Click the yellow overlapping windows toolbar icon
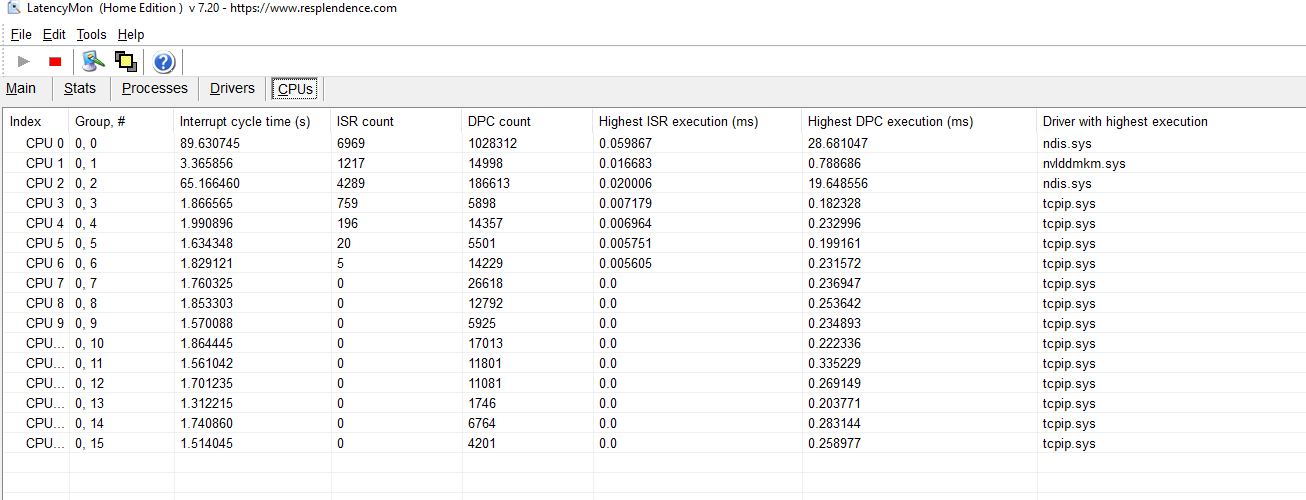Screen dimensions: 1306x500 coord(126,62)
